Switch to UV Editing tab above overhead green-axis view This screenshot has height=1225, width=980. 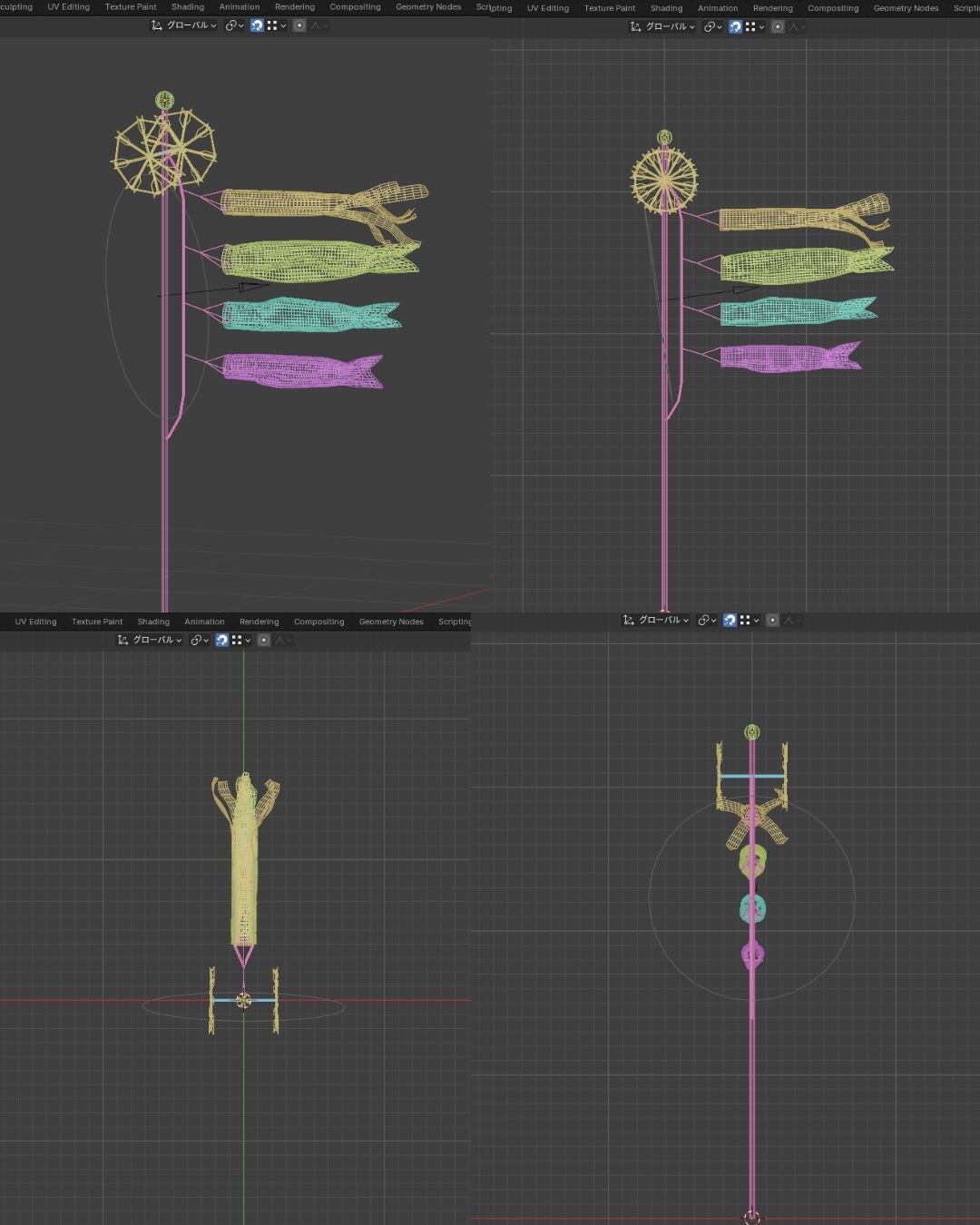35,622
